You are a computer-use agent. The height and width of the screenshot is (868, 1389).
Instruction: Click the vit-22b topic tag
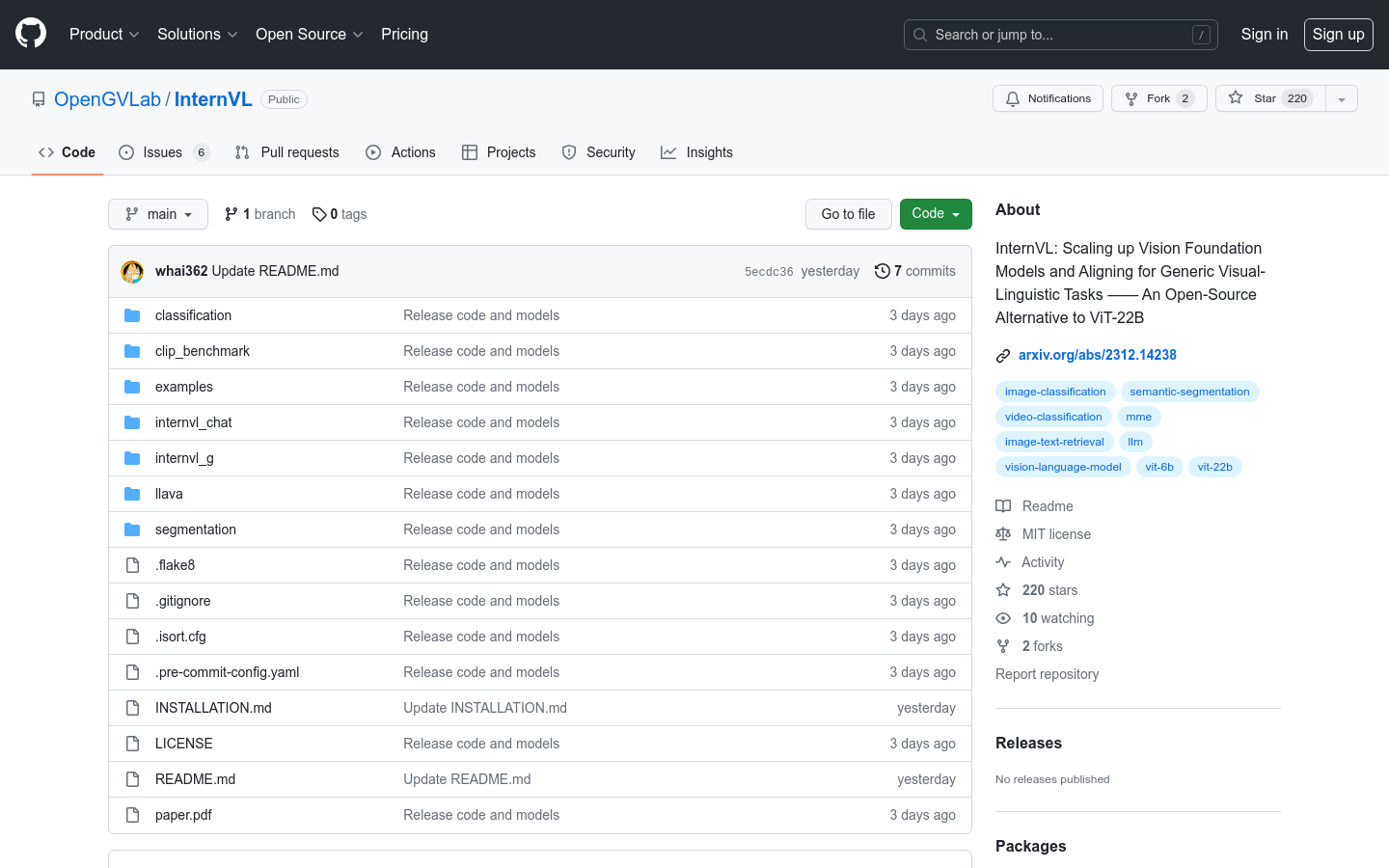(x=1214, y=467)
